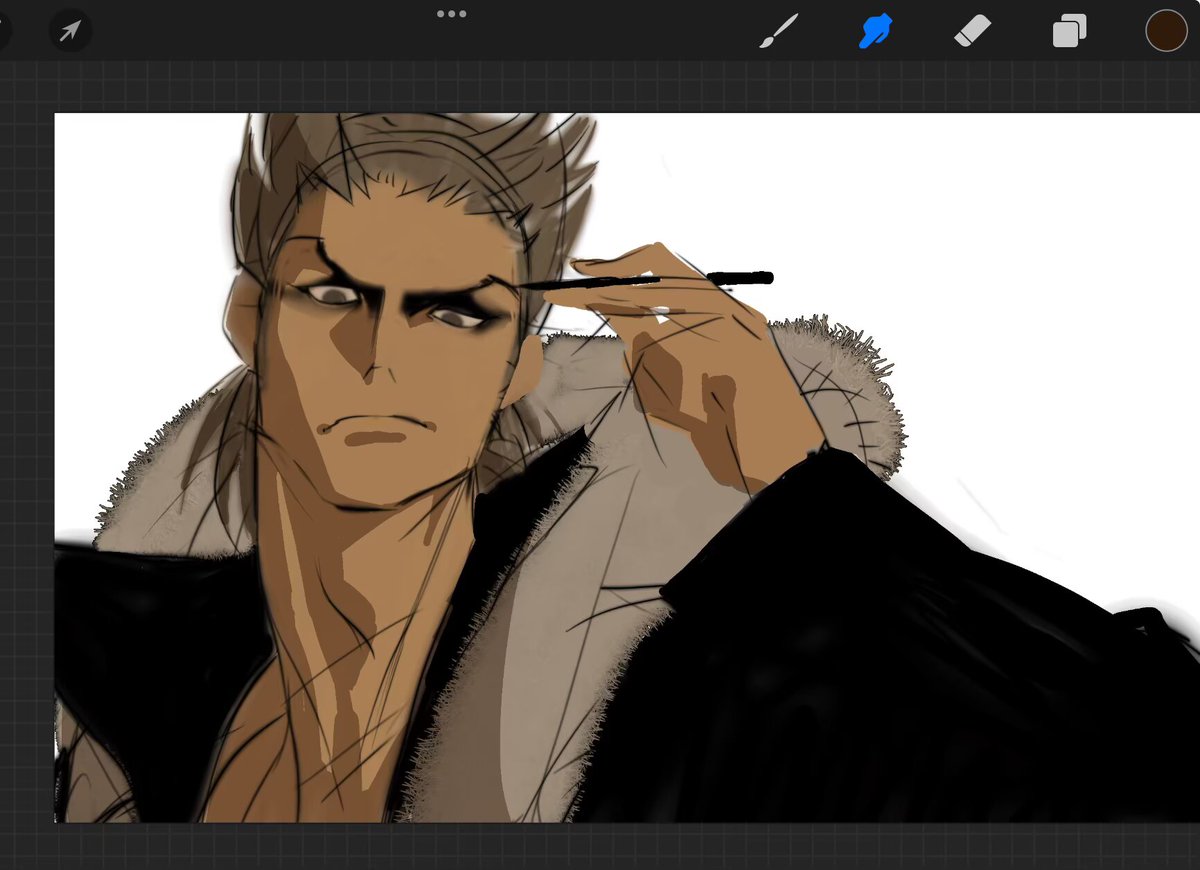Tap the three-dot multitasking menu

coord(452,14)
